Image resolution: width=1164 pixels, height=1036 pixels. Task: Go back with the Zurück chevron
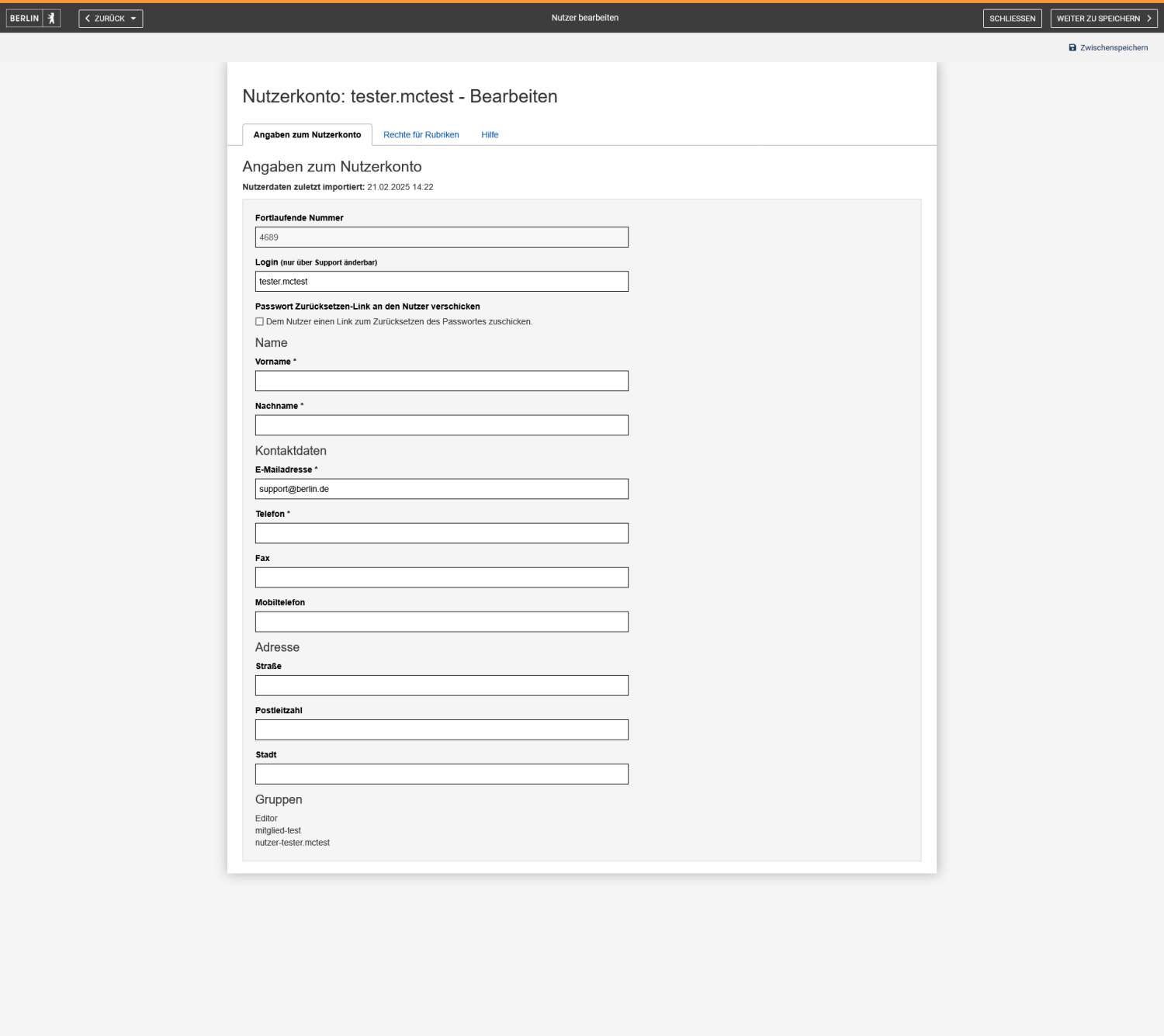[x=88, y=19]
